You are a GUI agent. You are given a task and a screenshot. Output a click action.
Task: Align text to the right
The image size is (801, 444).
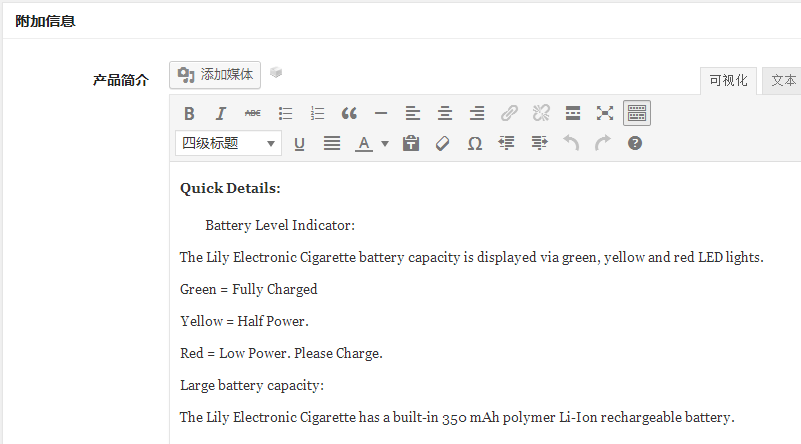tap(477, 113)
